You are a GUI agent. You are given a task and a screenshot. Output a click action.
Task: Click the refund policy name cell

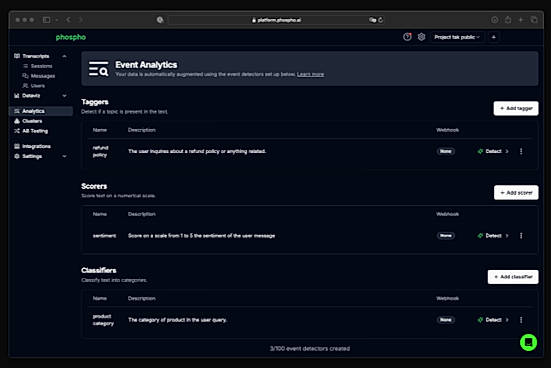pyautogui.click(x=101, y=151)
